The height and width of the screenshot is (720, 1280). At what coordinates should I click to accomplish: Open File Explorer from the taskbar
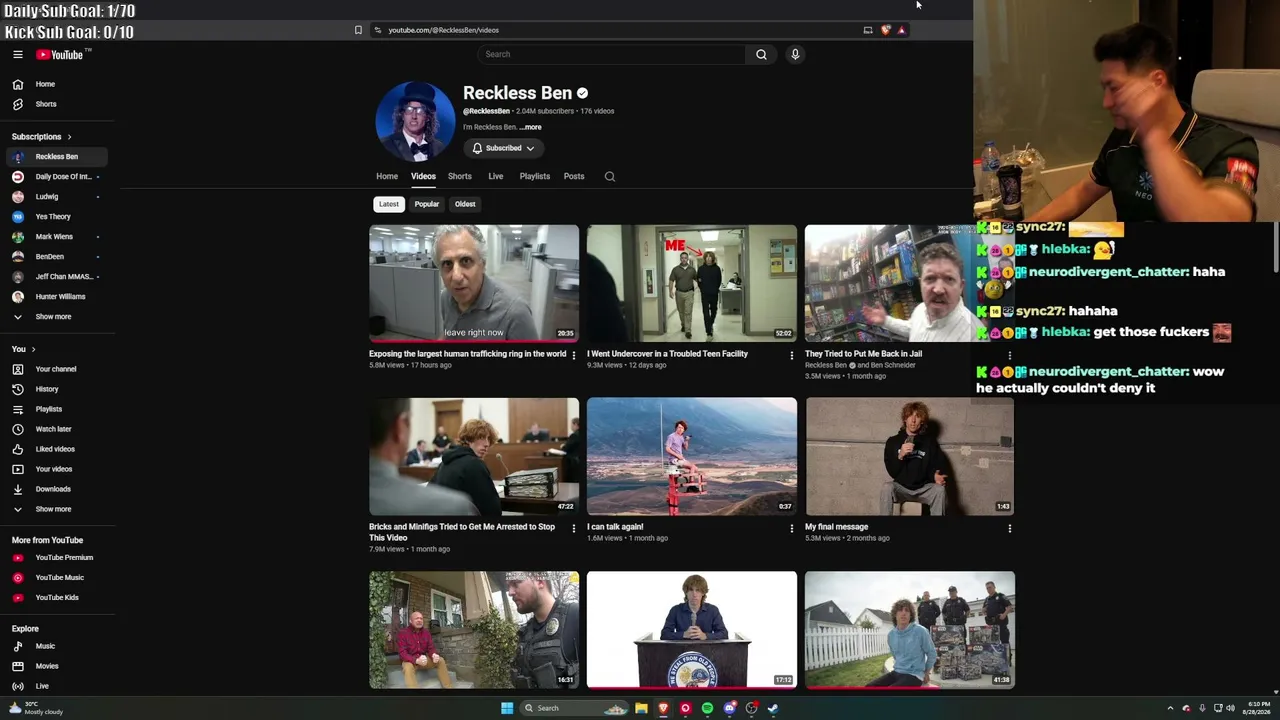pyautogui.click(x=641, y=708)
